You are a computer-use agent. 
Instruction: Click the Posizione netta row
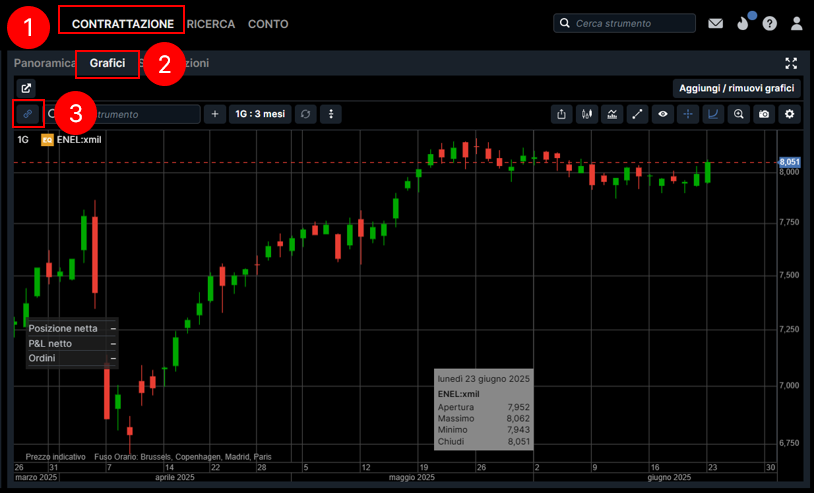point(72,328)
